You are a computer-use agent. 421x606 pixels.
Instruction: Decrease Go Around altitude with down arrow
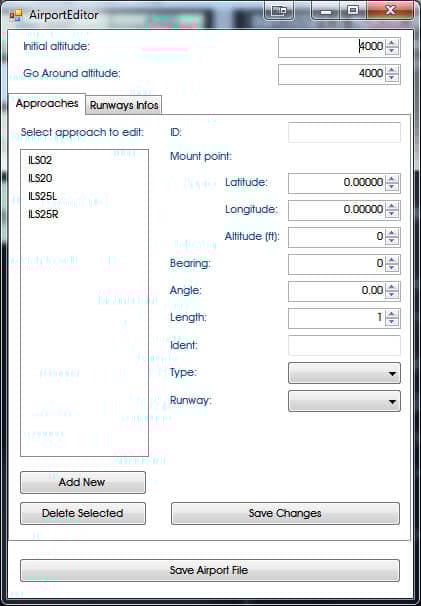point(392,78)
